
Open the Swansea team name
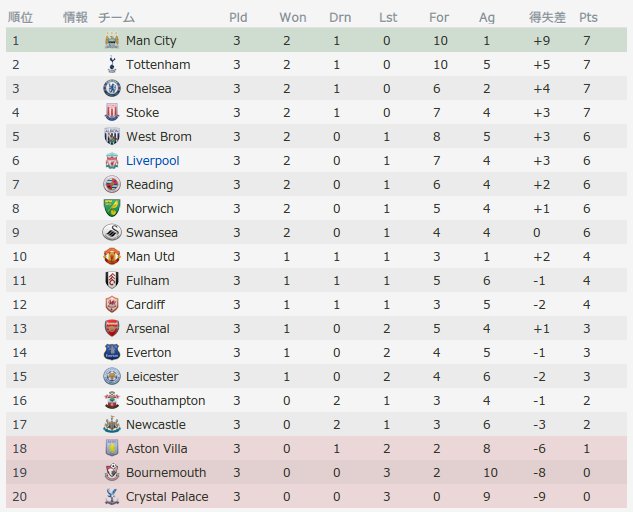(x=152, y=233)
